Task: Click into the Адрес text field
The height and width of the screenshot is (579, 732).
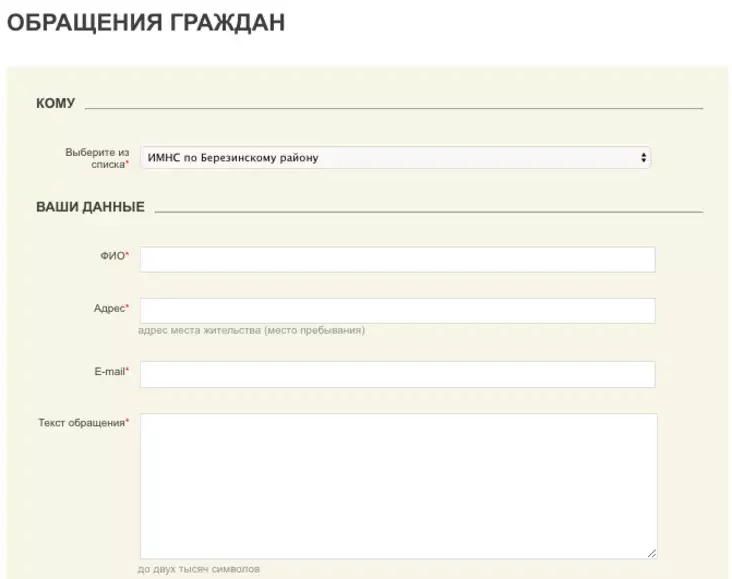Action: [397, 310]
